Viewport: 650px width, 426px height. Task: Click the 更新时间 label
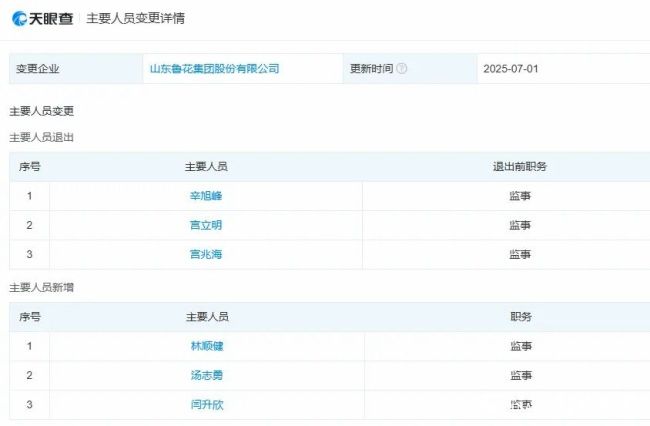(x=371, y=68)
